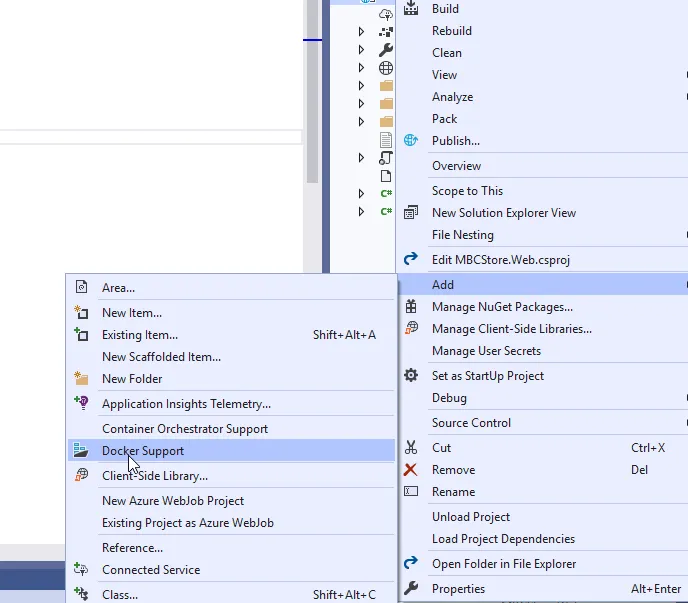Open the Debug submenu
This screenshot has width=688, height=603.
pos(542,398)
